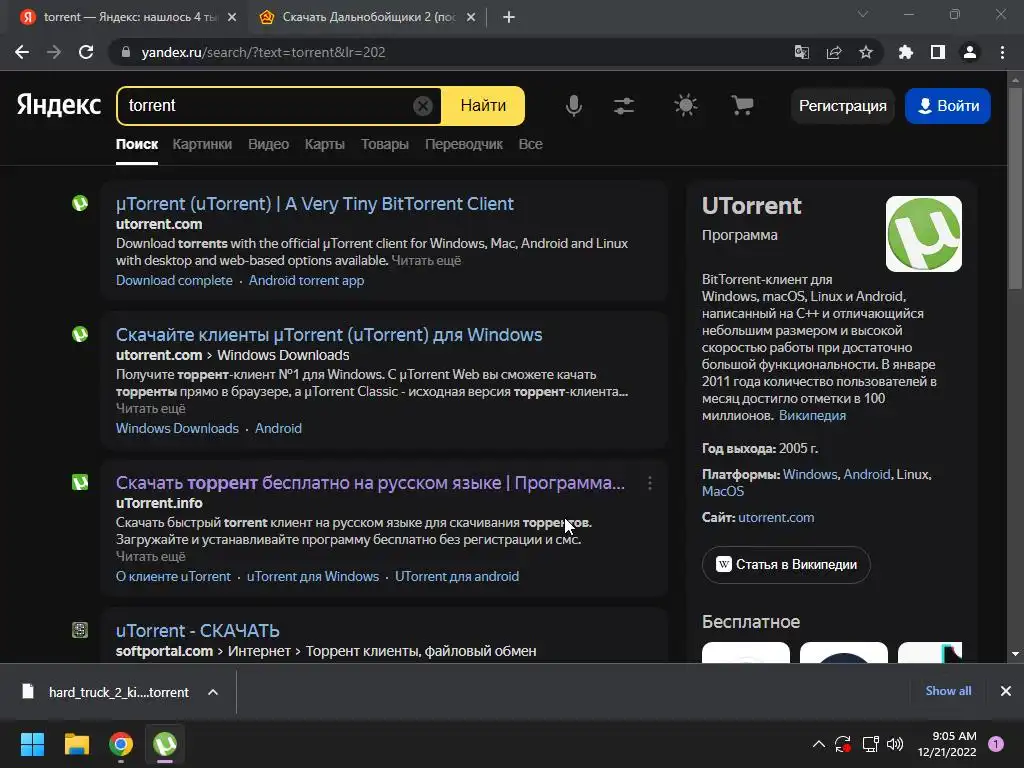1024x768 pixels.
Task: Click the Яндекс logo
Action: (x=59, y=105)
